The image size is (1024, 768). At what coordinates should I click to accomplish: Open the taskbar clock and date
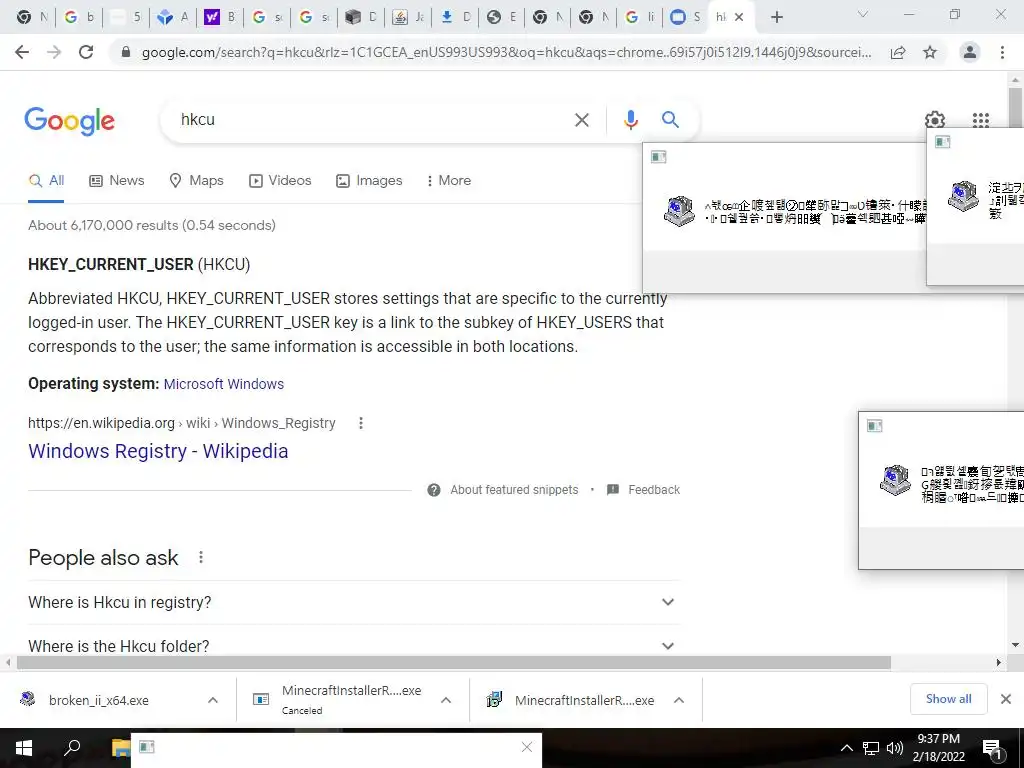click(x=938, y=748)
